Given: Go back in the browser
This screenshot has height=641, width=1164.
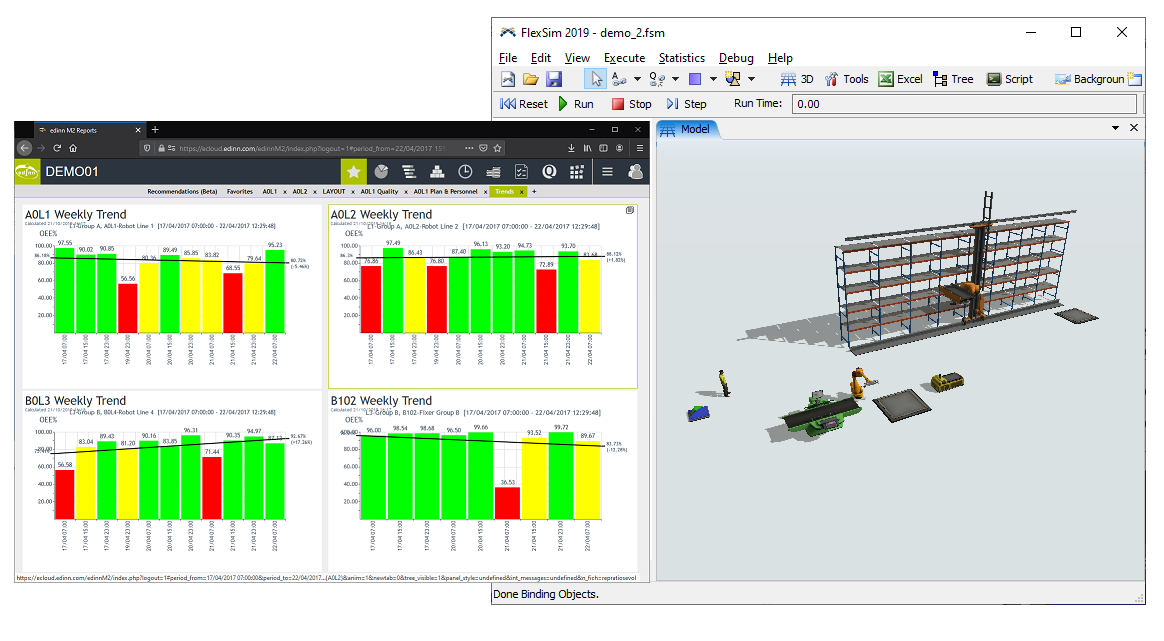Looking at the screenshot, I should [x=24, y=148].
